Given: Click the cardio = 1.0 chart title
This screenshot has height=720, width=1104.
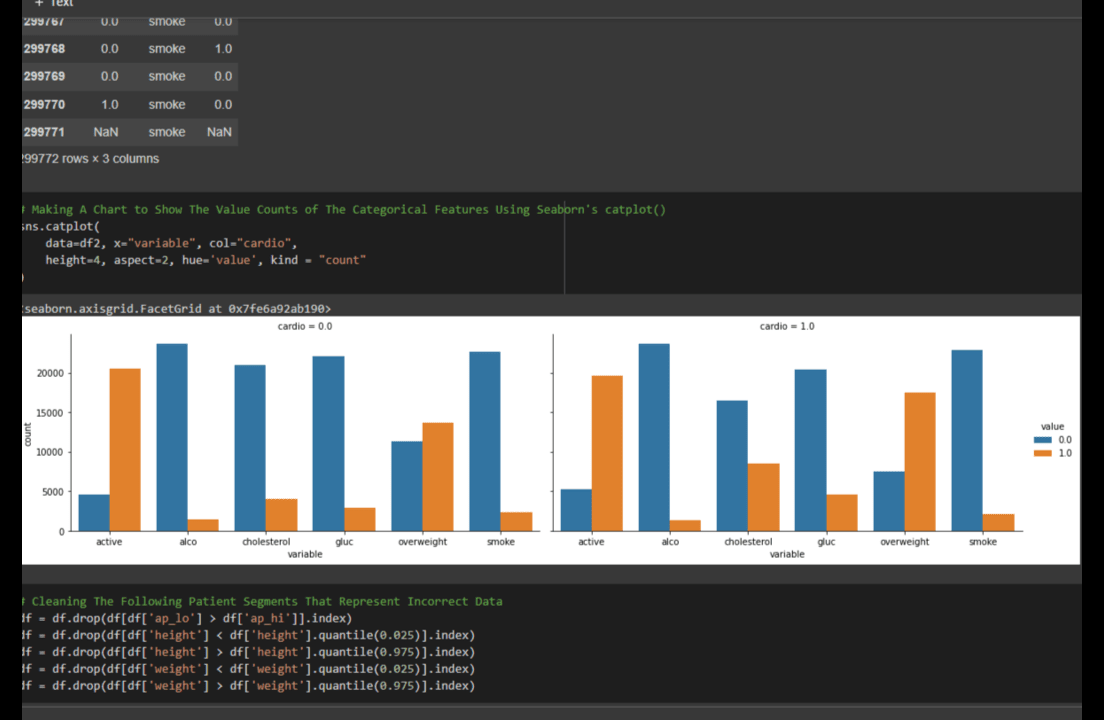Looking at the screenshot, I should pyautogui.click(x=787, y=327).
